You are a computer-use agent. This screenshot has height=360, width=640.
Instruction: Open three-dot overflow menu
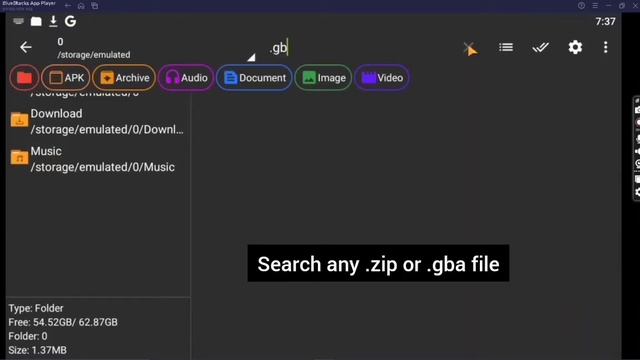(x=605, y=47)
